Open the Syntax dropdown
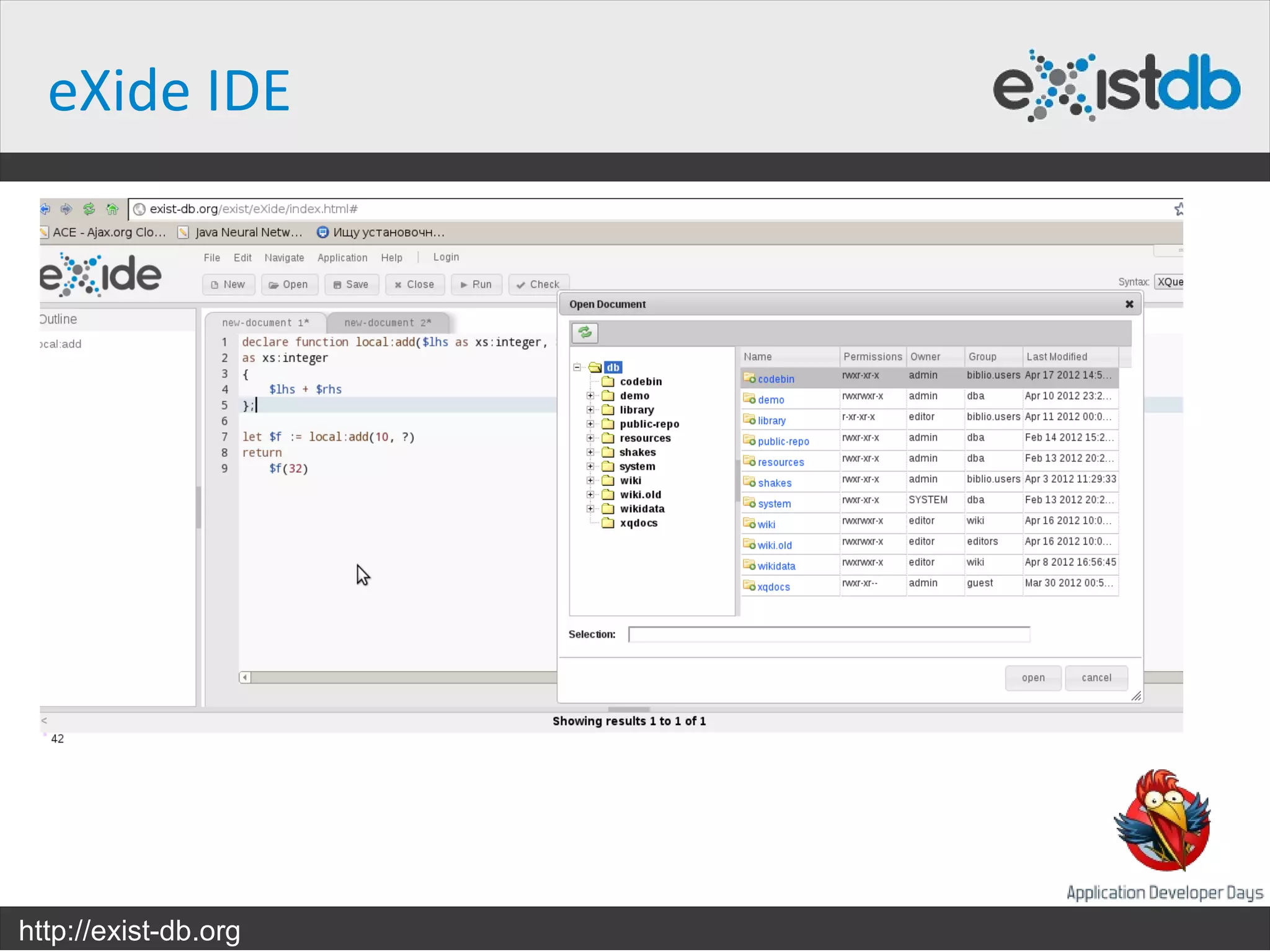Viewport: 1270px width, 952px height. (1168, 282)
